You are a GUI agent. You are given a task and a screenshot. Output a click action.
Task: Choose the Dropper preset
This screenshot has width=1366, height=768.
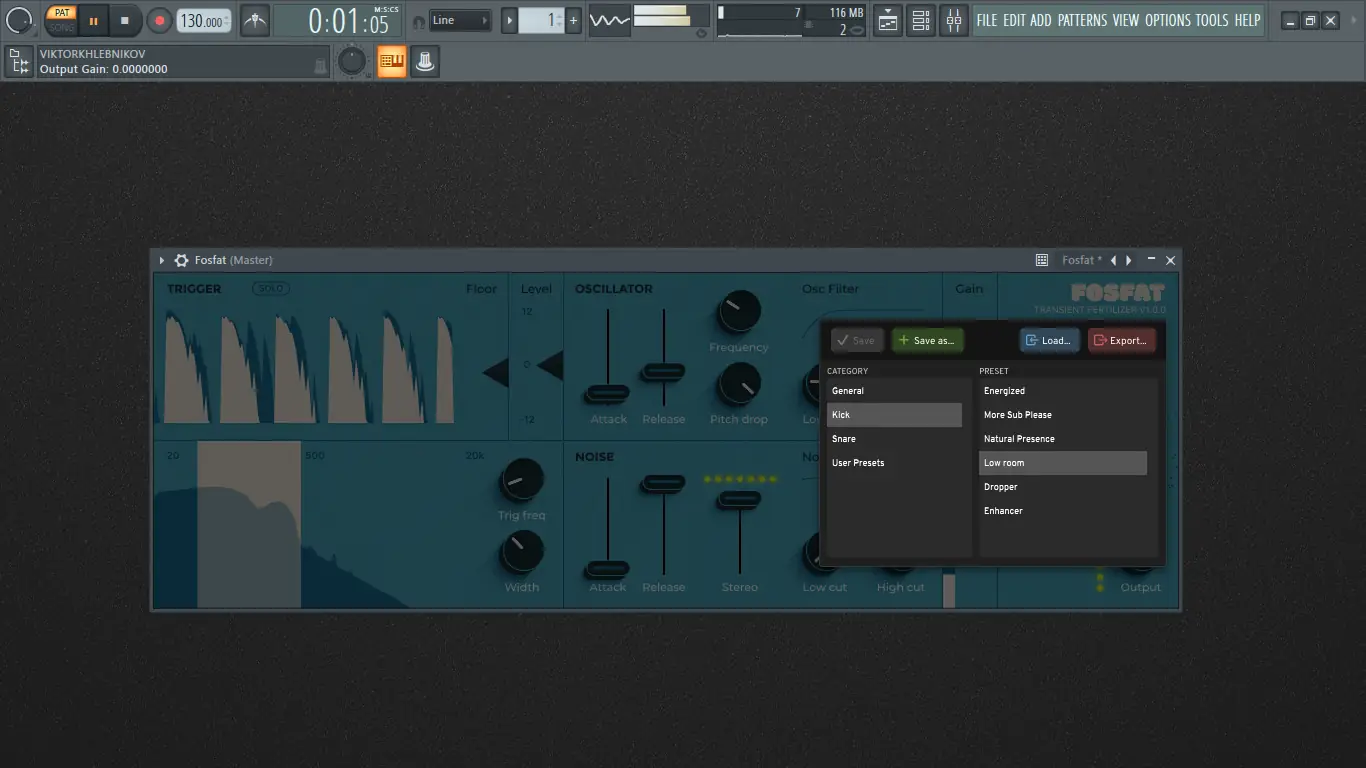tap(1063, 487)
